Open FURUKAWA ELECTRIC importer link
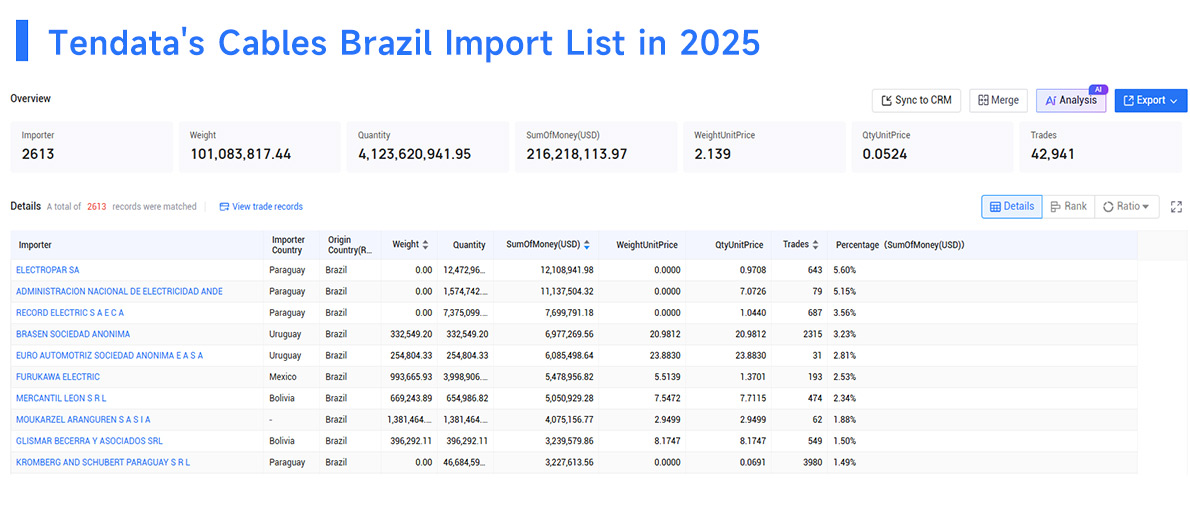The width and height of the screenshot is (1190, 510). click(58, 376)
